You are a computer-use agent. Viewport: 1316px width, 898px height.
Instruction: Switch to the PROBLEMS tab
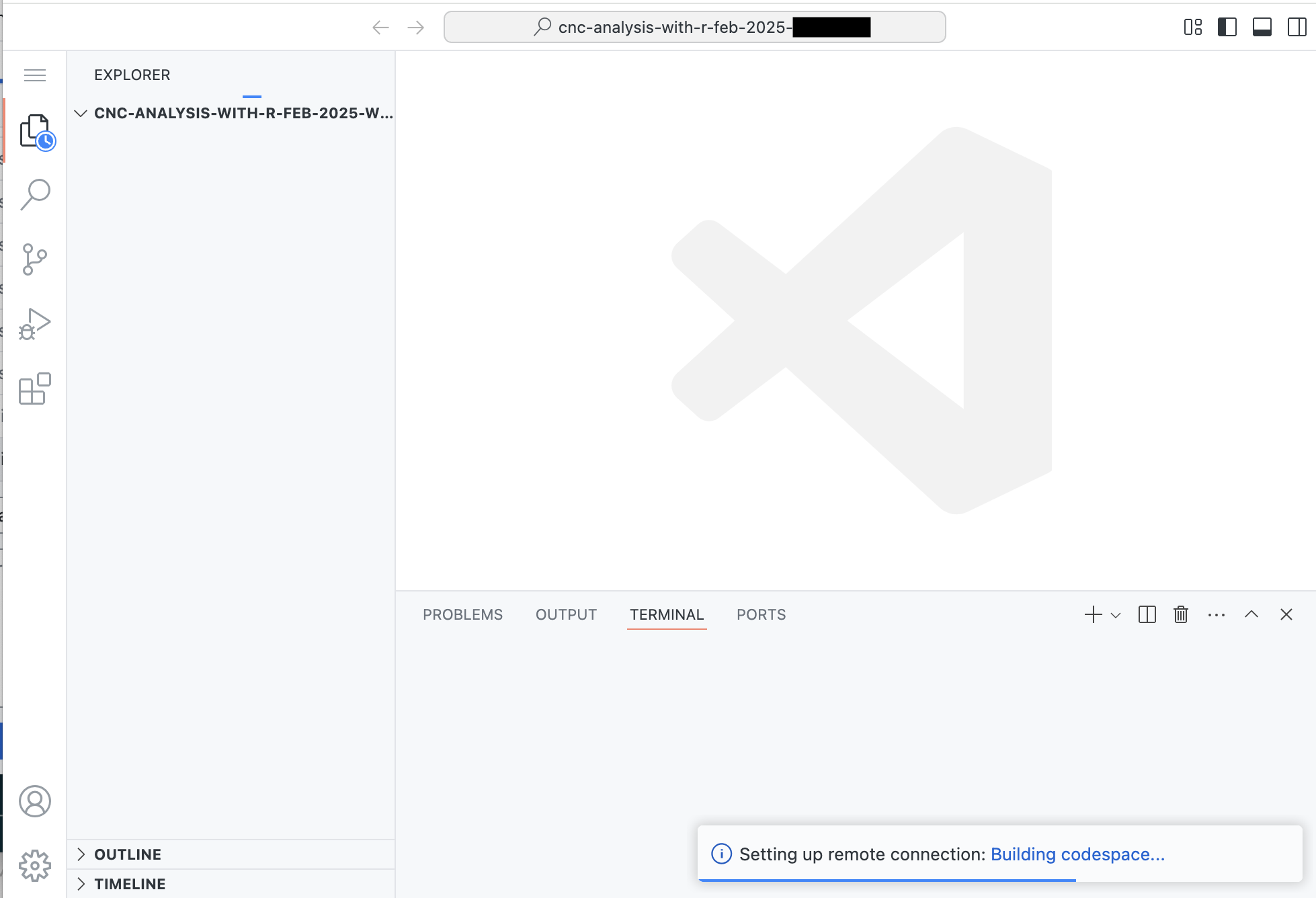(x=462, y=614)
